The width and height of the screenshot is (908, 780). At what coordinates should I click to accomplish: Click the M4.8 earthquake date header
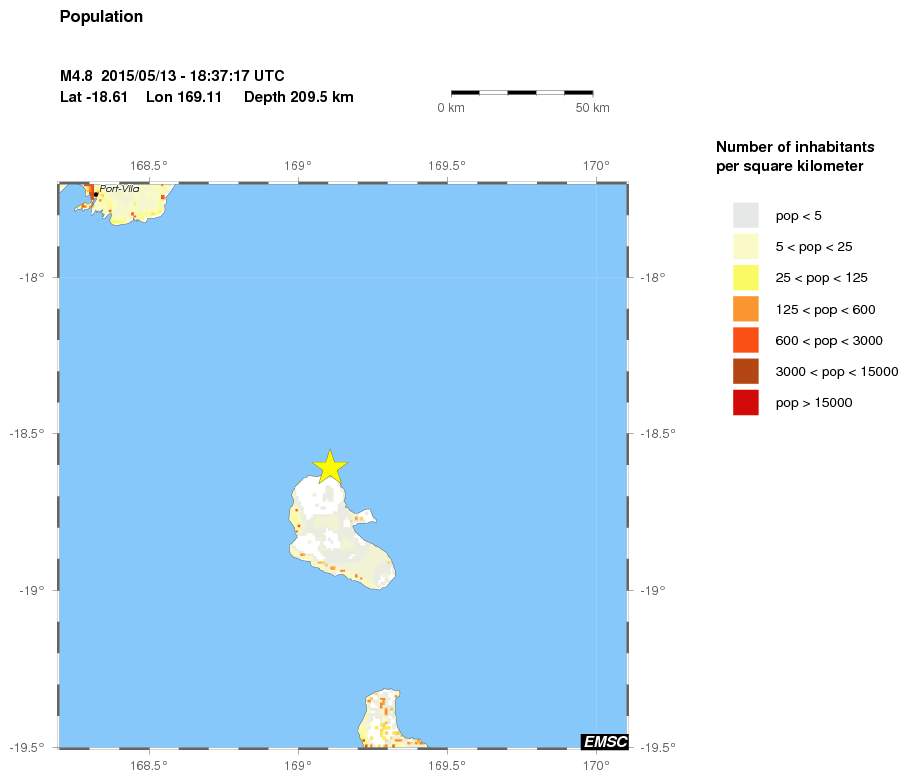pos(172,76)
